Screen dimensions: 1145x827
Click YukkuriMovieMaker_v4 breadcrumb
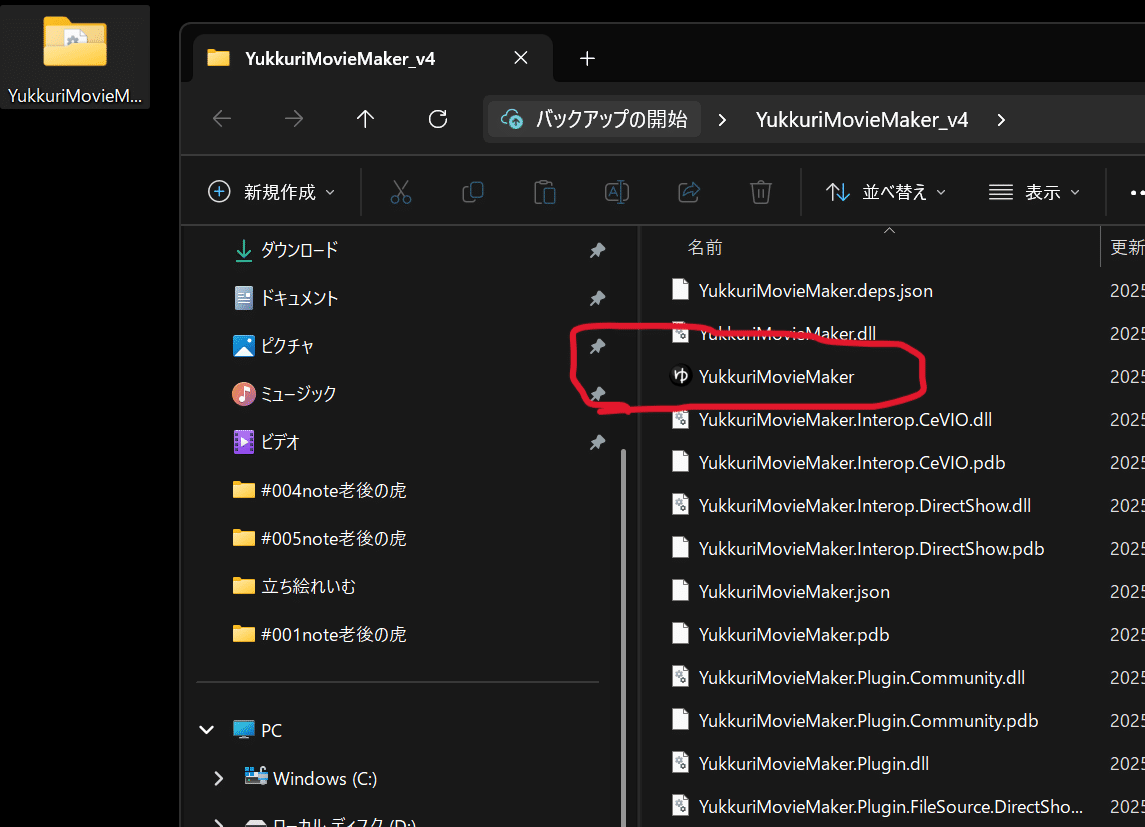point(862,120)
